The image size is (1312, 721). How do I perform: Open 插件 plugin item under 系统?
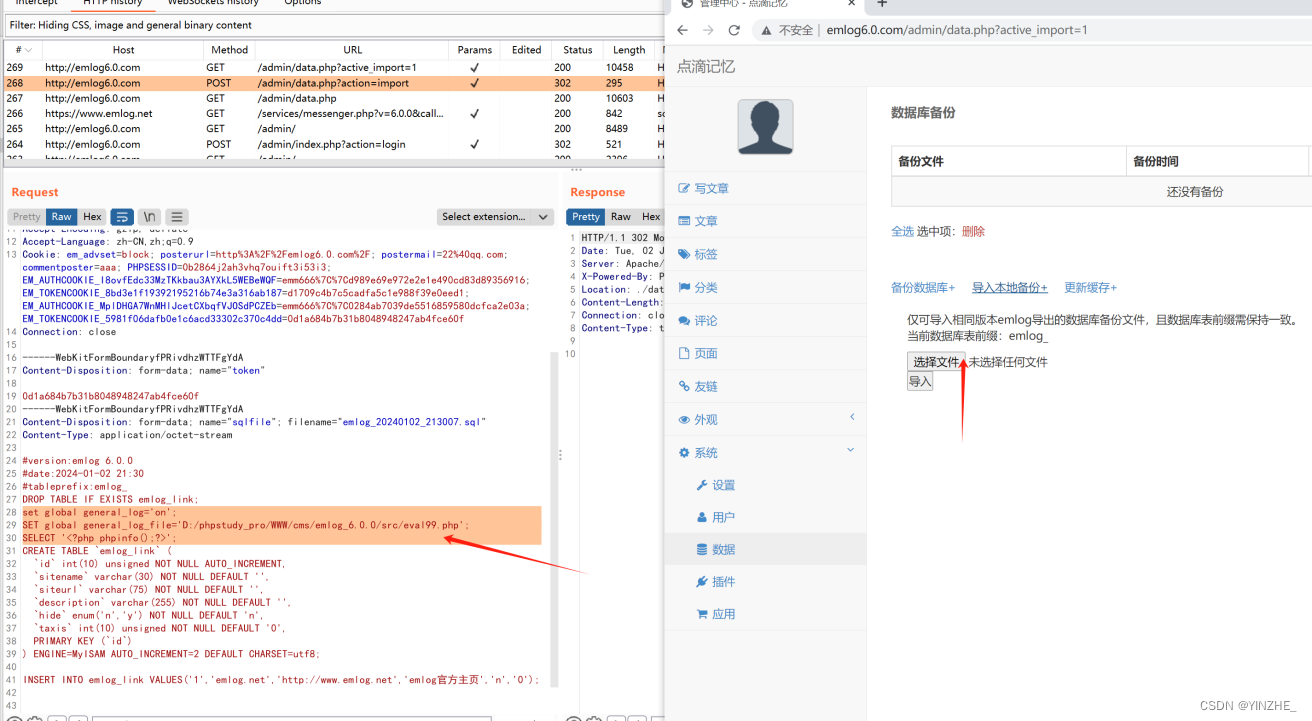[716, 581]
